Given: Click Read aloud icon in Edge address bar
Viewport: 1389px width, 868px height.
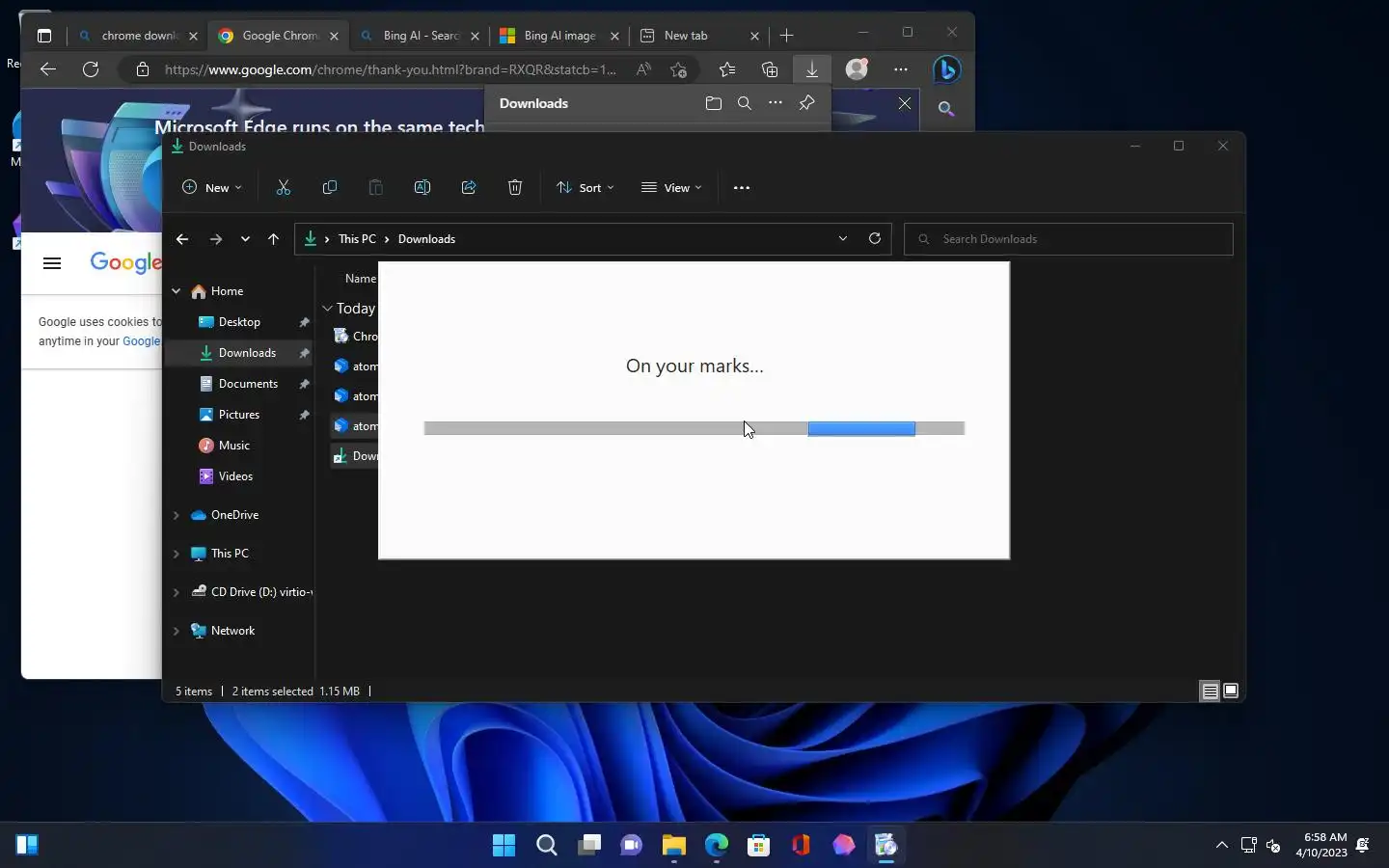Looking at the screenshot, I should [643, 69].
